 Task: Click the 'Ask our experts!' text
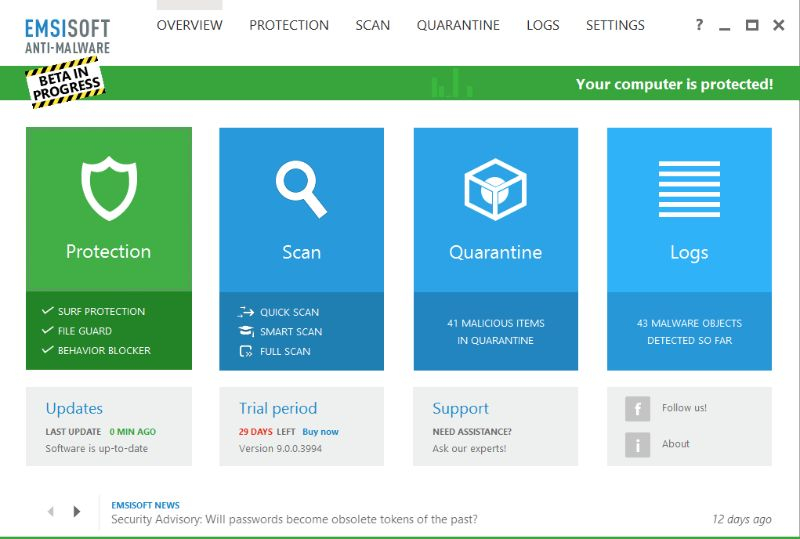point(469,449)
